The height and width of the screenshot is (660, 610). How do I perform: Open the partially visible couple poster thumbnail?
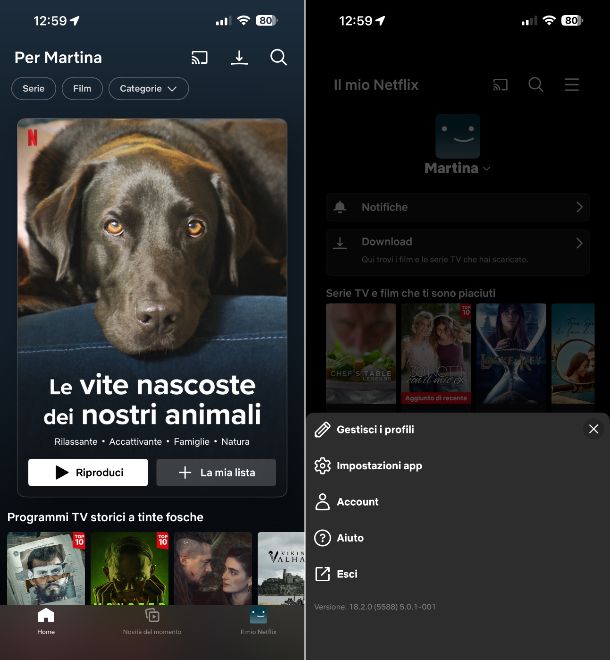coord(573,354)
